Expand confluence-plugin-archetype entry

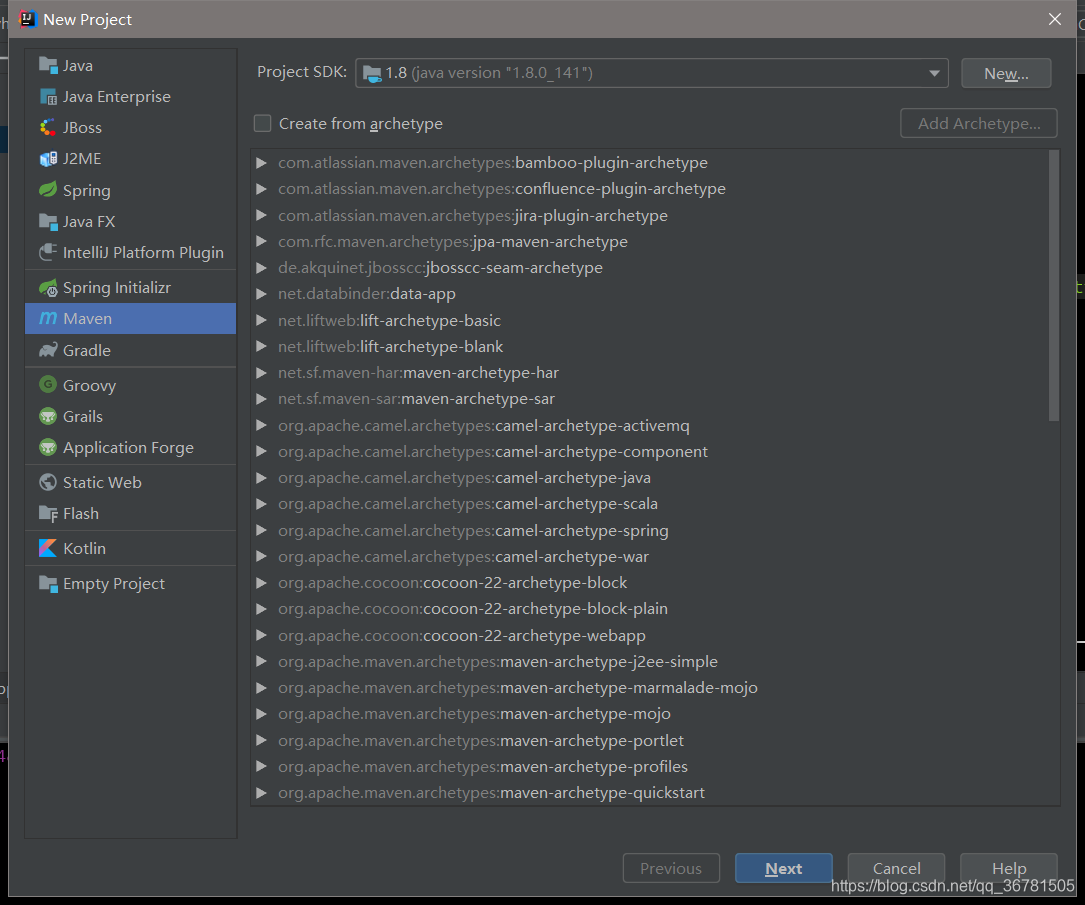point(262,189)
